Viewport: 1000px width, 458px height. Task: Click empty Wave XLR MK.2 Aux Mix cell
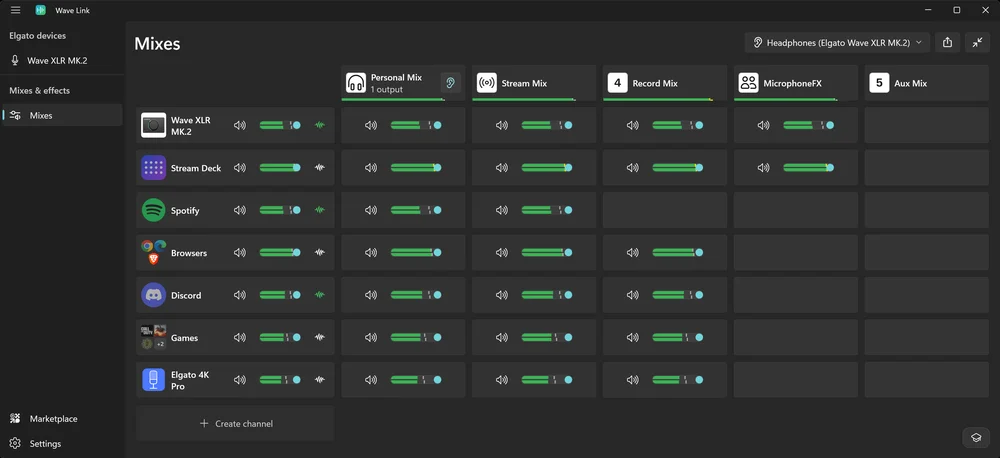pos(926,125)
